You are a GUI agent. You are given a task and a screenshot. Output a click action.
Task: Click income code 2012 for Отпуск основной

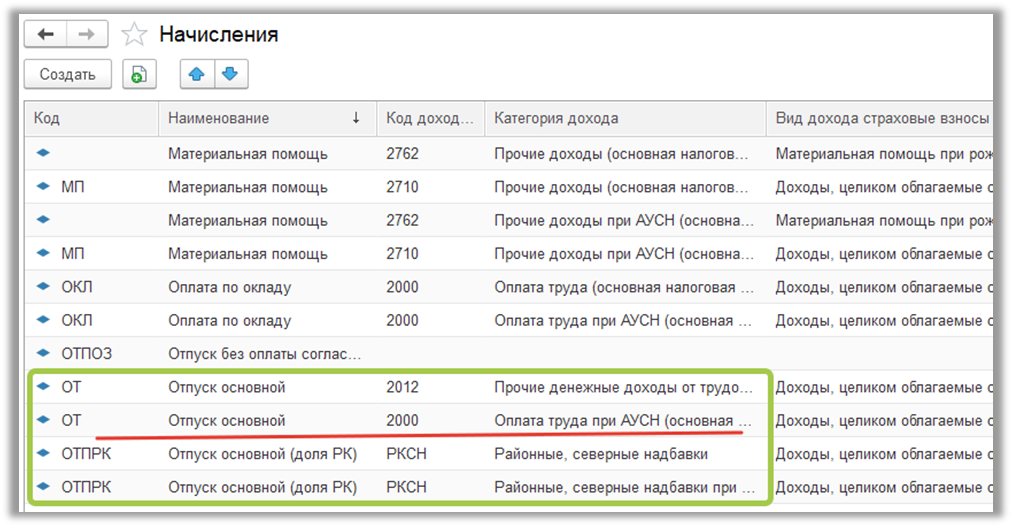(x=402, y=388)
